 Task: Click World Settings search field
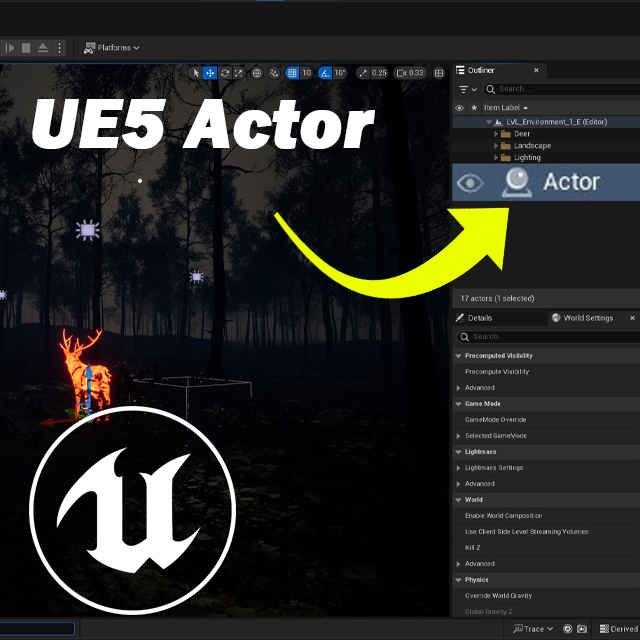[x=548, y=337]
